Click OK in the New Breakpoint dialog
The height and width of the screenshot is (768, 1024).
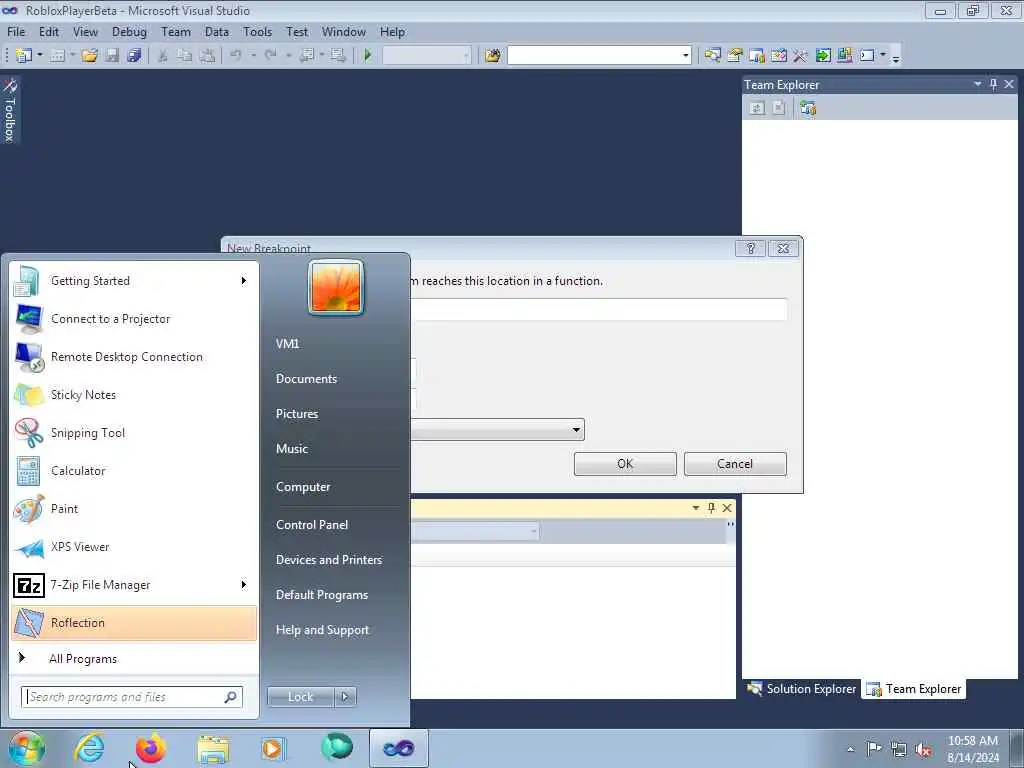coord(625,464)
